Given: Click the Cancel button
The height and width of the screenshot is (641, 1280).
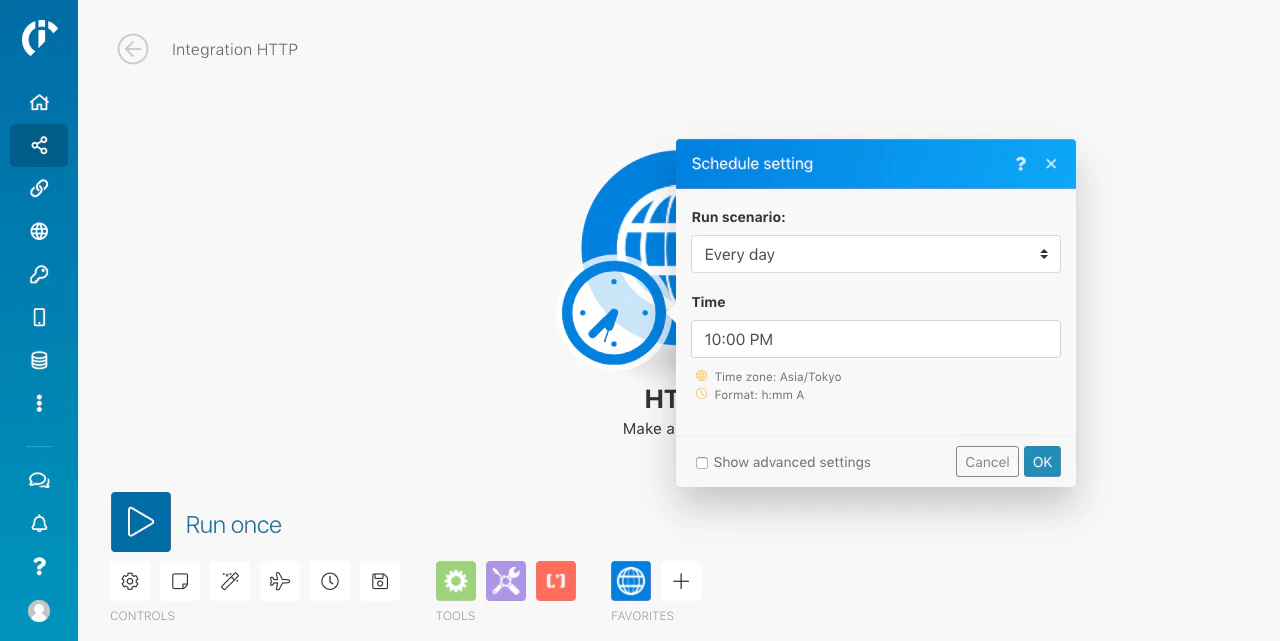Looking at the screenshot, I should coord(987,461).
